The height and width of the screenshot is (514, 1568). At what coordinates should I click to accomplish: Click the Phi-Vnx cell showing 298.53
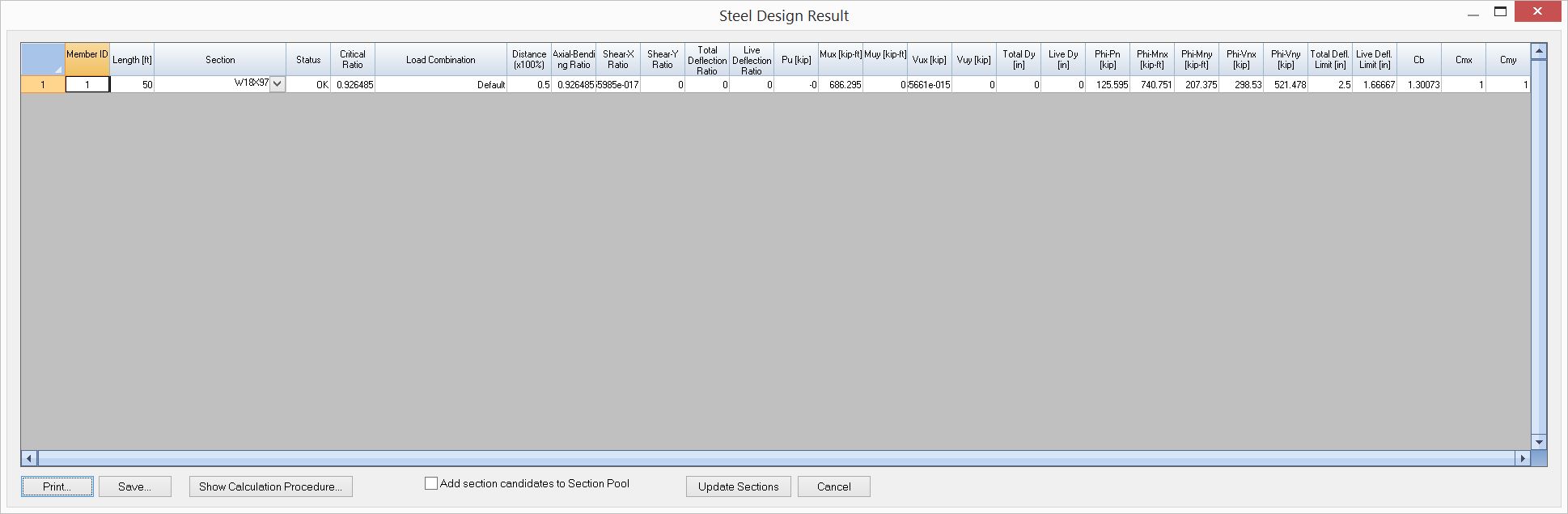click(1241, 84)
